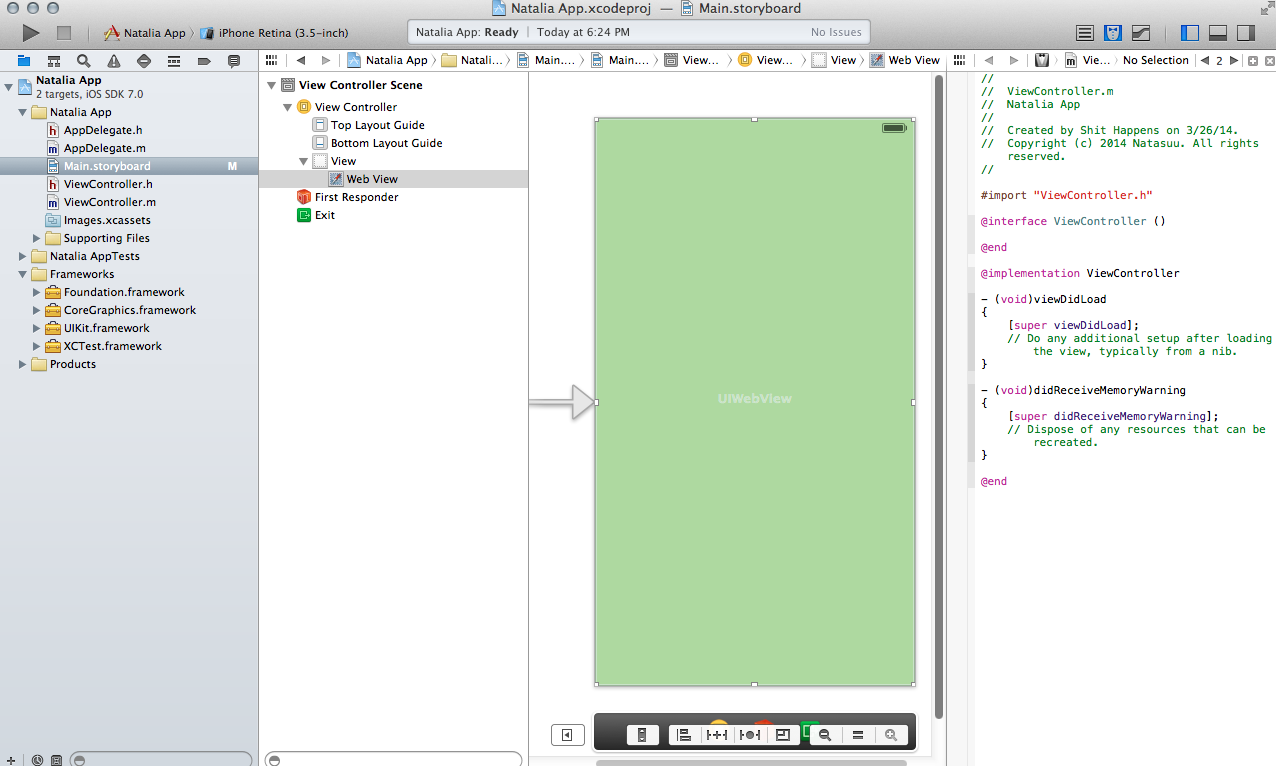Click the Resolve Auto Layout Issues button

pyautogui.click(x=749, y=735)
